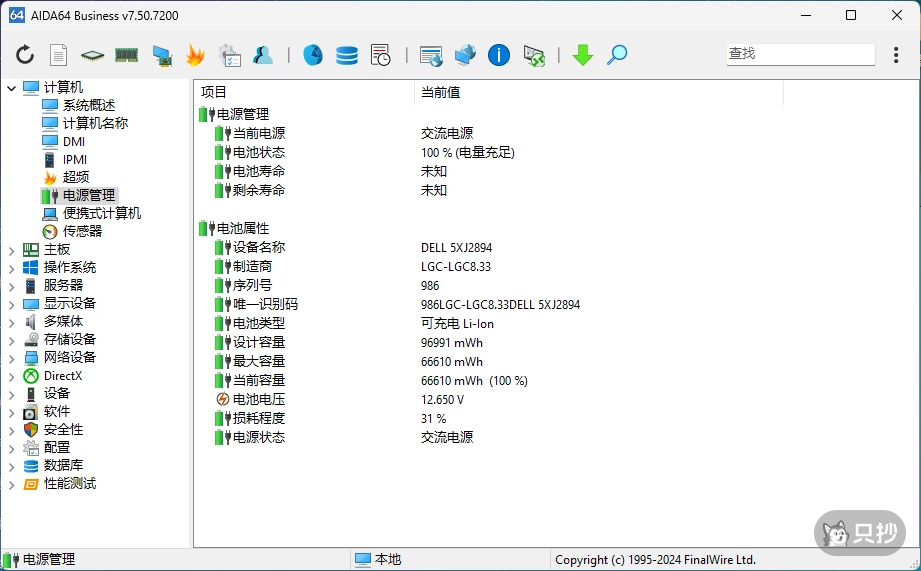Click the blue info circle icon
921x571 pixels.
(499, 55)
